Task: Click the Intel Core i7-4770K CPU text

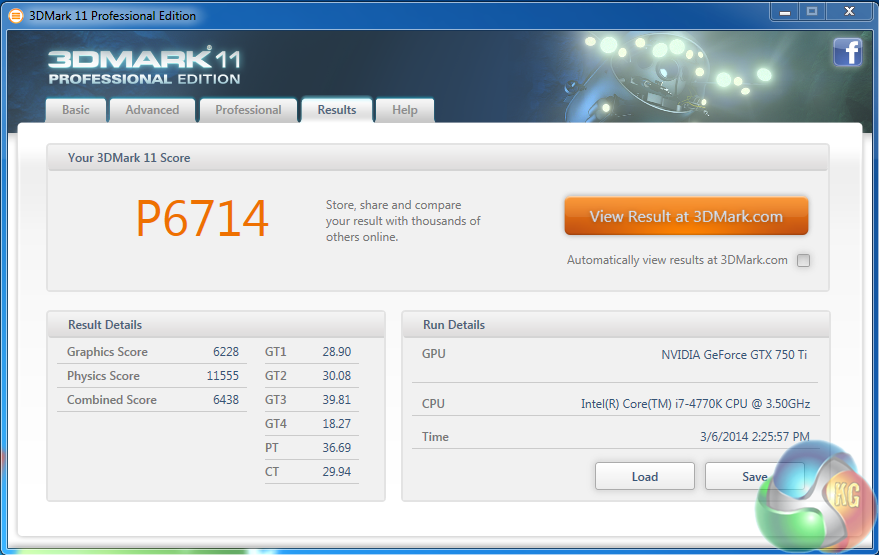Action: (695, 404)
